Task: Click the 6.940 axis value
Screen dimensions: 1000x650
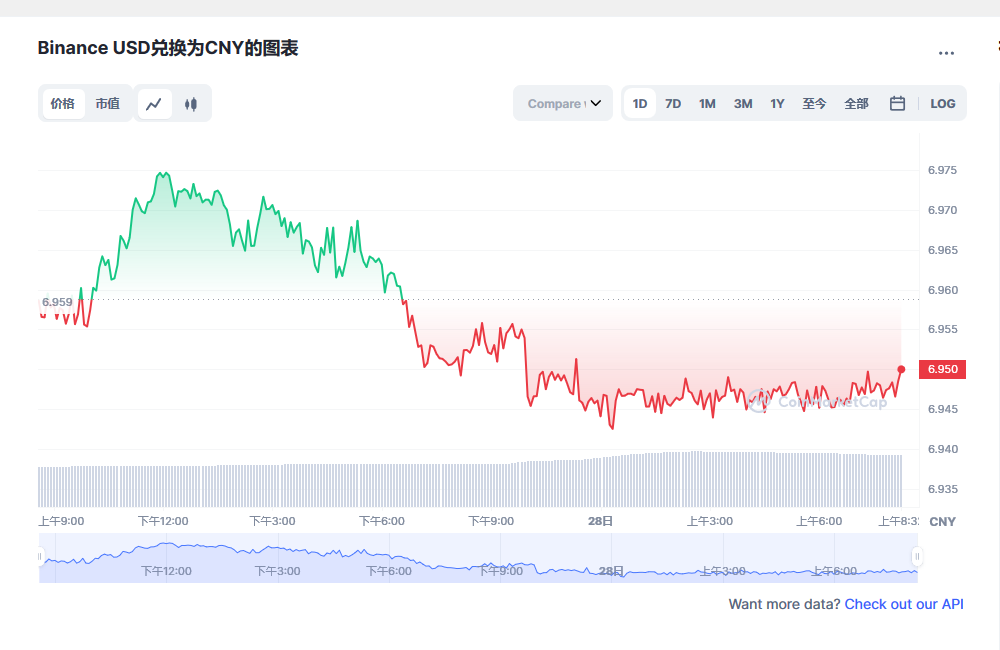Action: (943, 449)
